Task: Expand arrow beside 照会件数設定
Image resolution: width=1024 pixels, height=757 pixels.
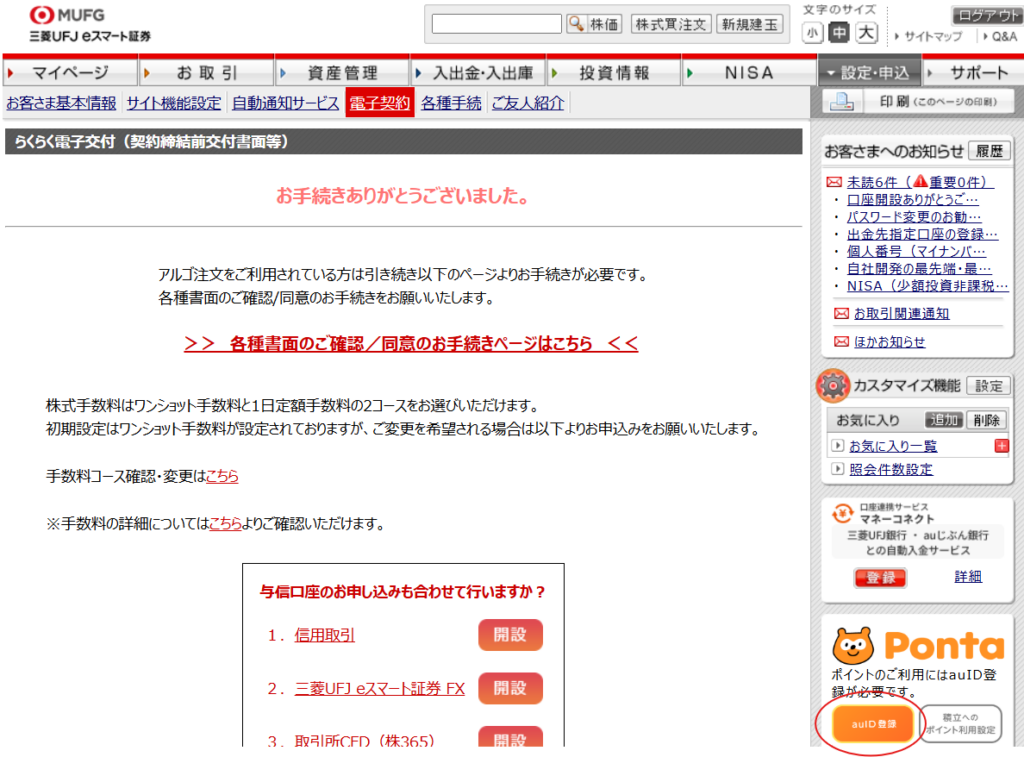Action: (x=837, y=469)
